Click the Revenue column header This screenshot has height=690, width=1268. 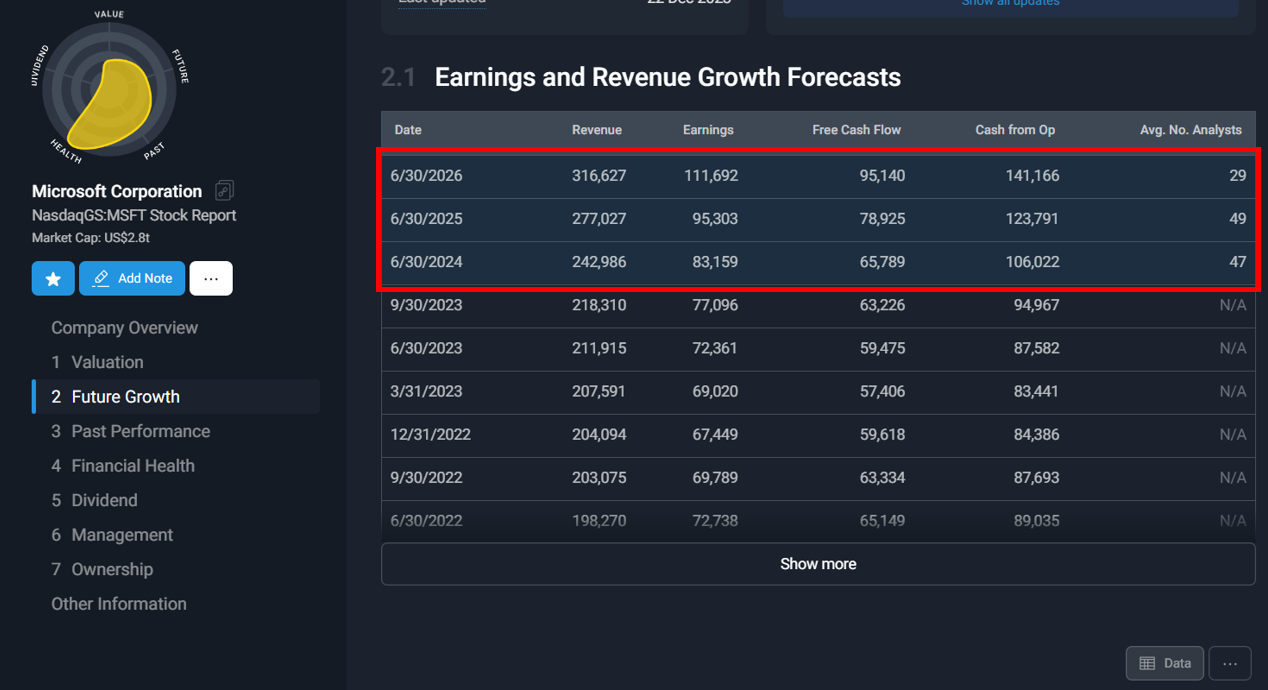pos(596,130)
